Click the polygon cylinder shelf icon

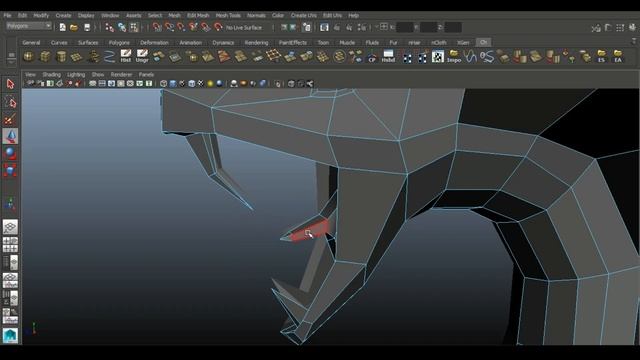click(61, 56)
